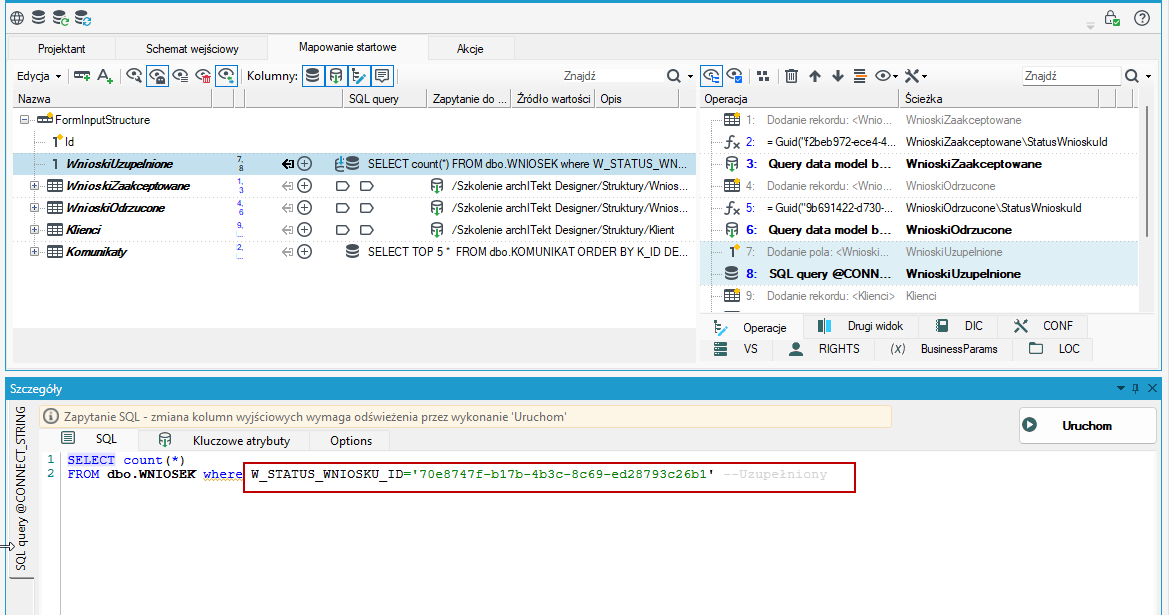Toggle the database column visibility button
The image size is (1169, 615).
point(313,76)
